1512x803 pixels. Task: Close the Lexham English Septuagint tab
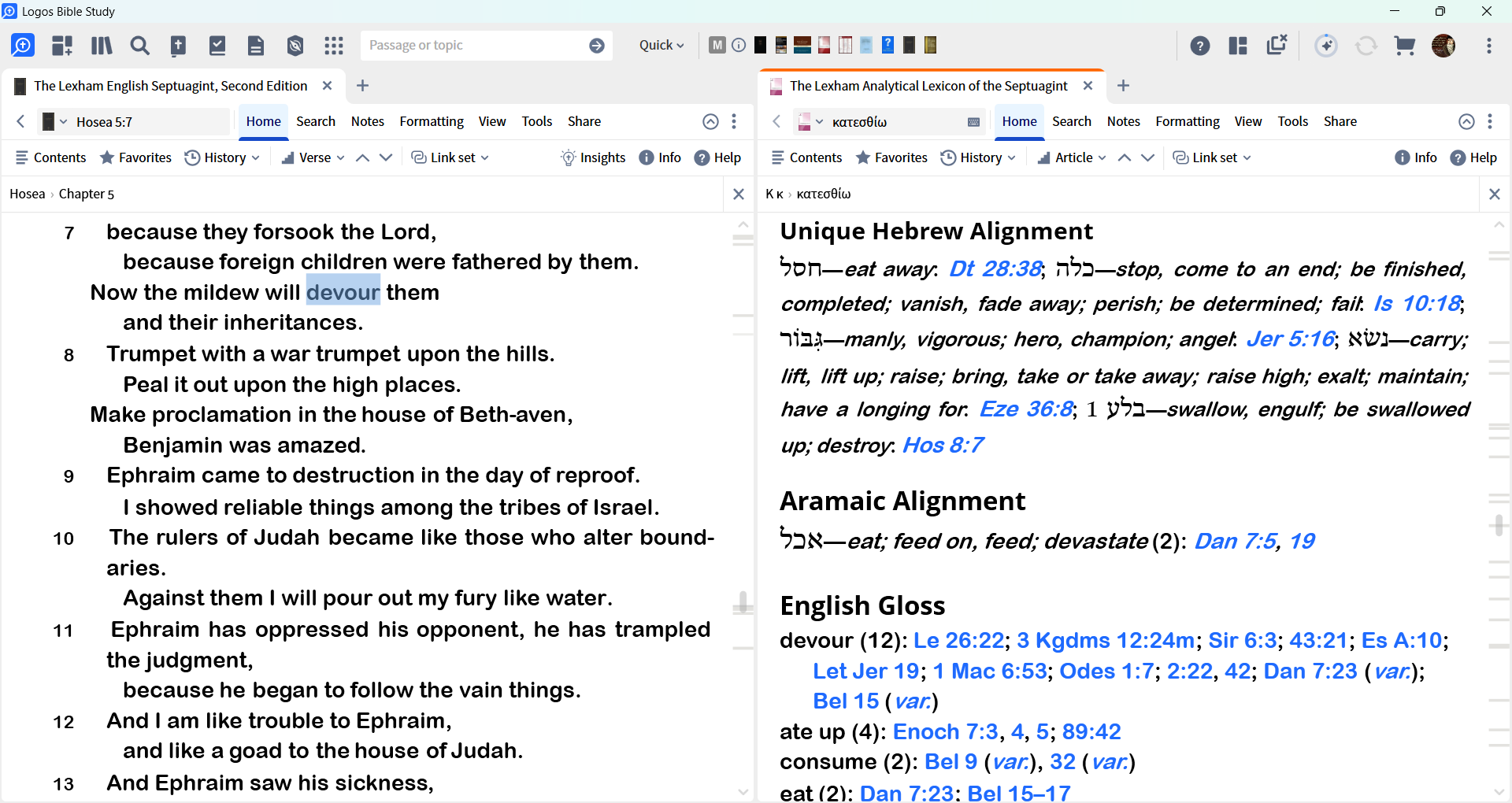328,86
